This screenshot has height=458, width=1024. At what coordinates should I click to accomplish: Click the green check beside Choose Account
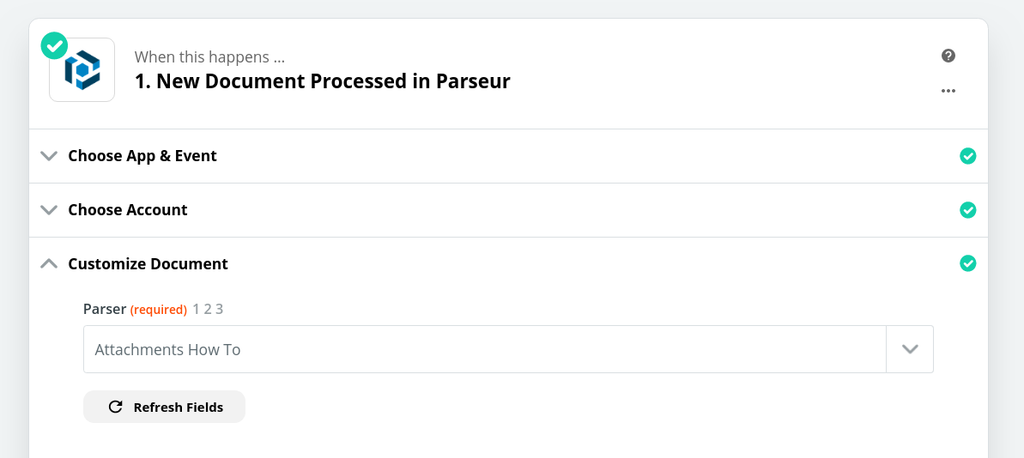point(967,210)
